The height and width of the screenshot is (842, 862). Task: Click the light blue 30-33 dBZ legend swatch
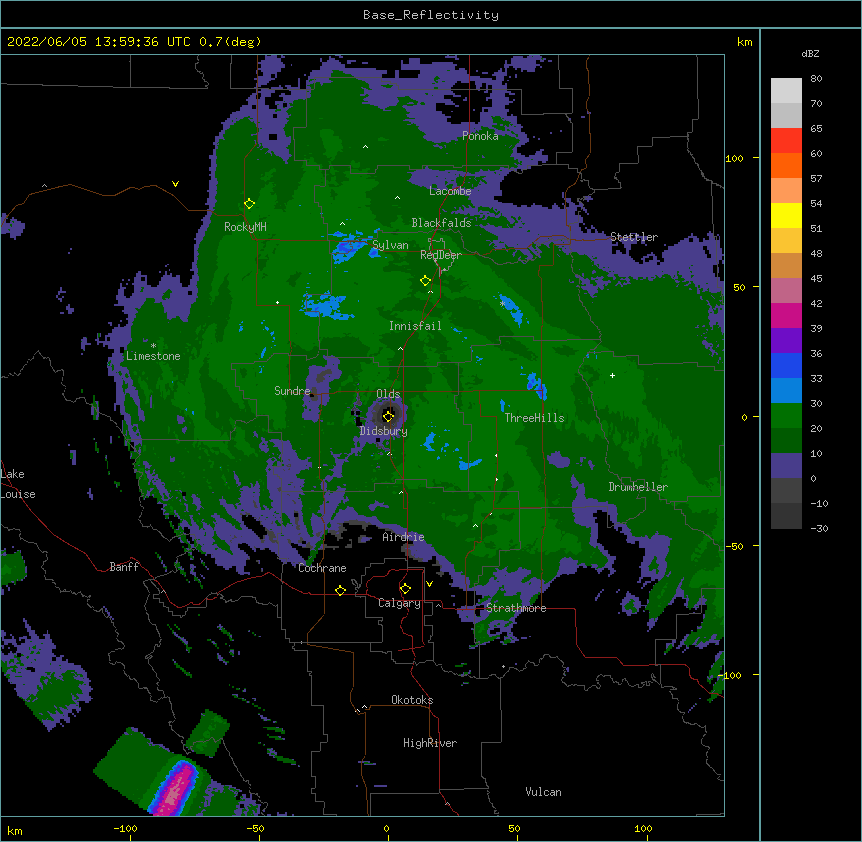tap(786, 390)
